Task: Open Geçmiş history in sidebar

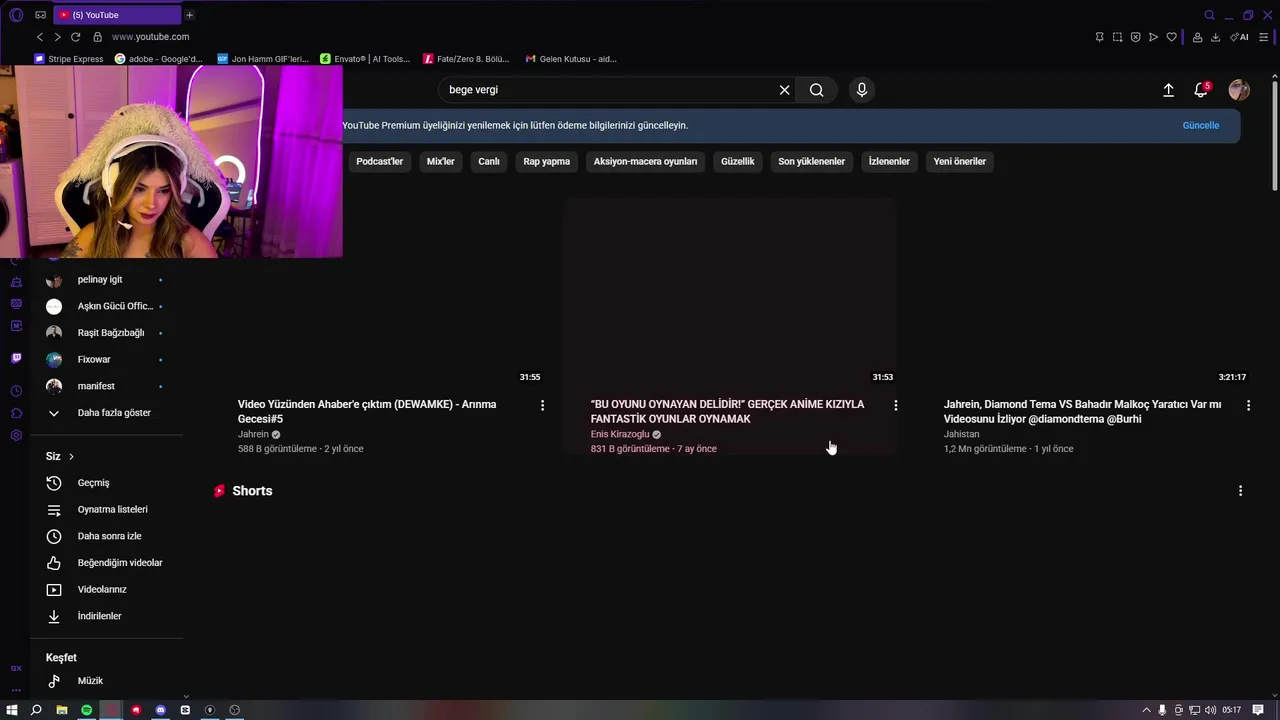Action: coord(107,483)
